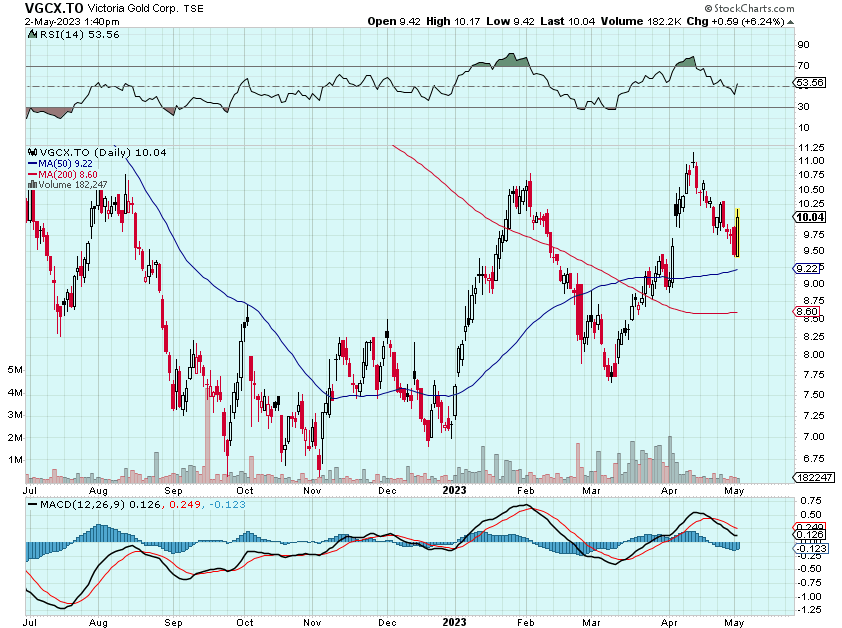842x628 pixels.
Task: Click the 7.00 price axis label
Action: (814, 437)
